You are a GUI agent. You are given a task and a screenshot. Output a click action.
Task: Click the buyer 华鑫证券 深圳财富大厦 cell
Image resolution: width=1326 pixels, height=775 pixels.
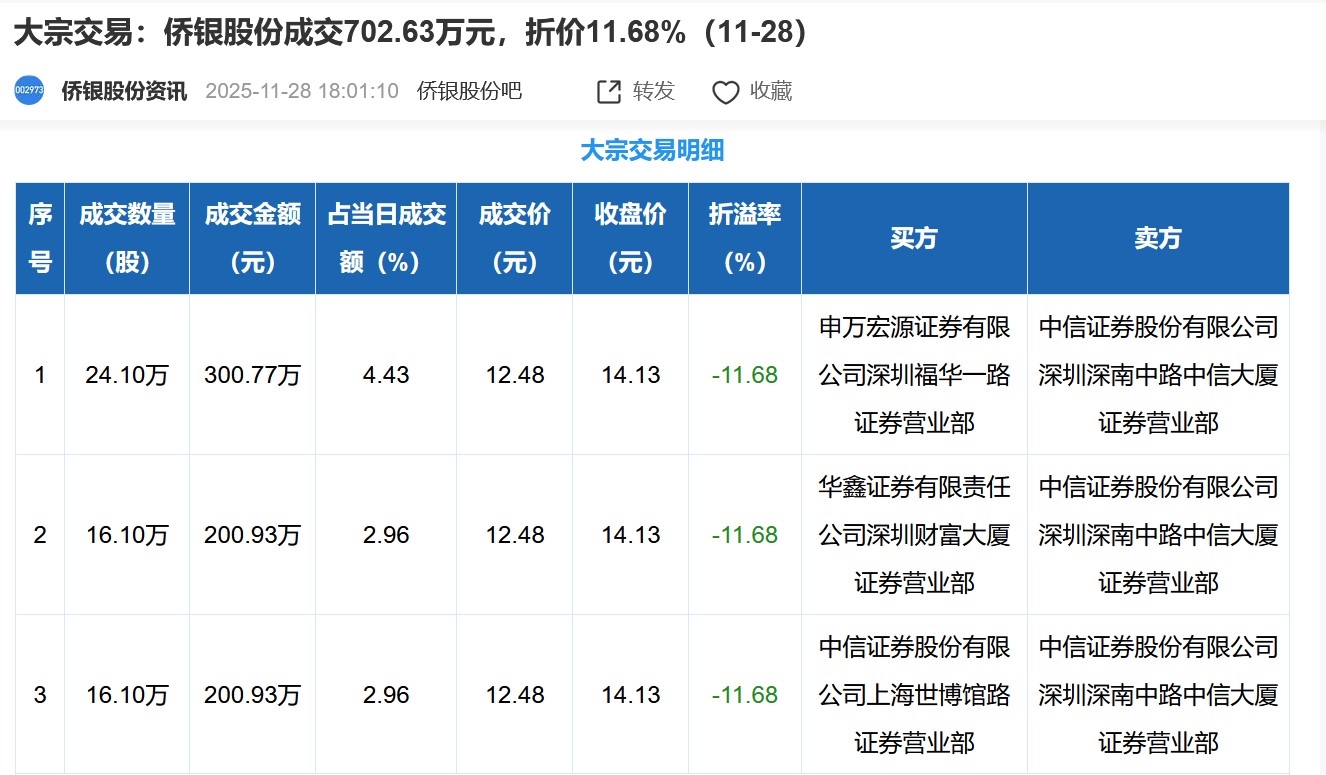click(x=914, y=535)
